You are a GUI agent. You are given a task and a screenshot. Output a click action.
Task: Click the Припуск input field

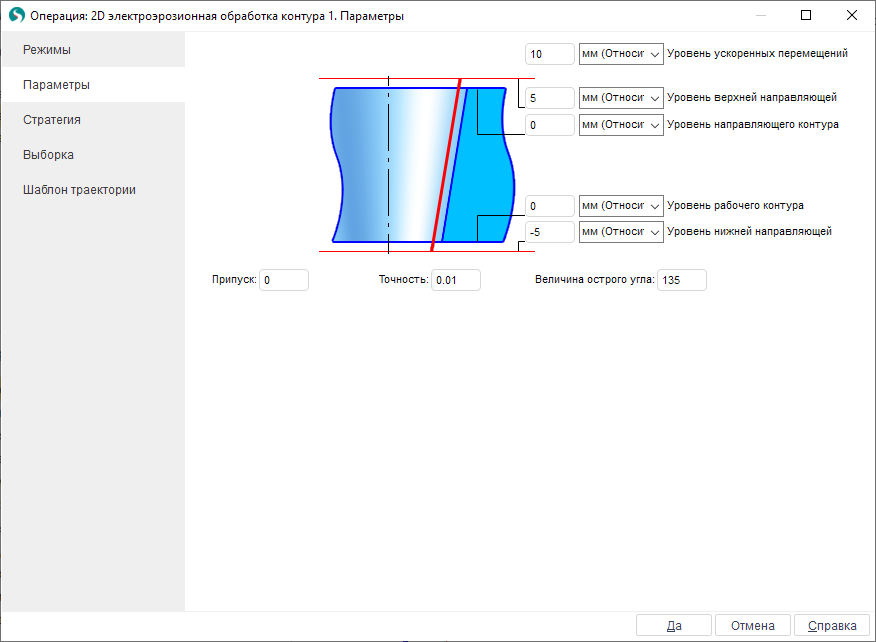284,281
